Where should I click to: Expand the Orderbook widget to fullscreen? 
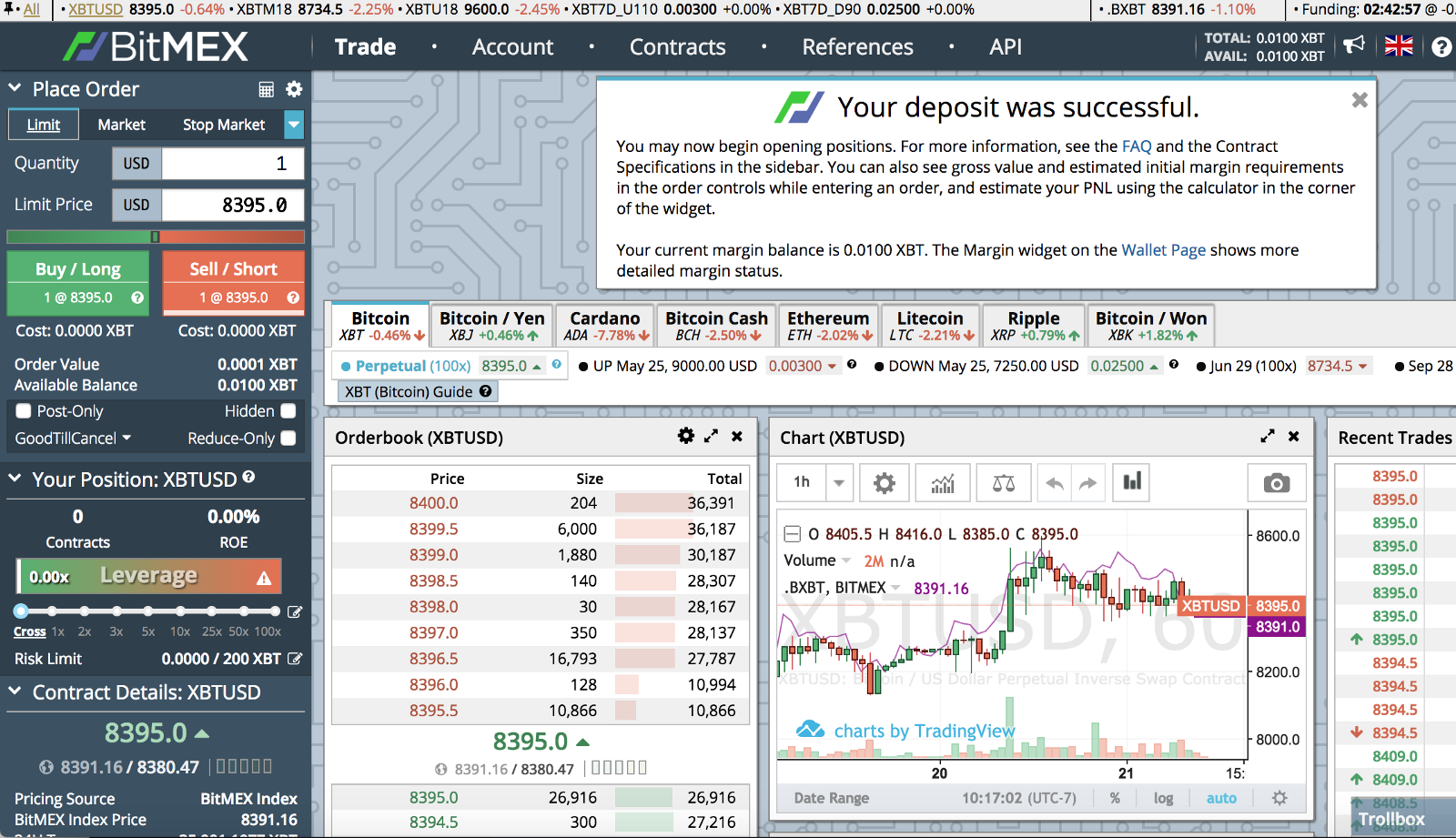[712, 436]
